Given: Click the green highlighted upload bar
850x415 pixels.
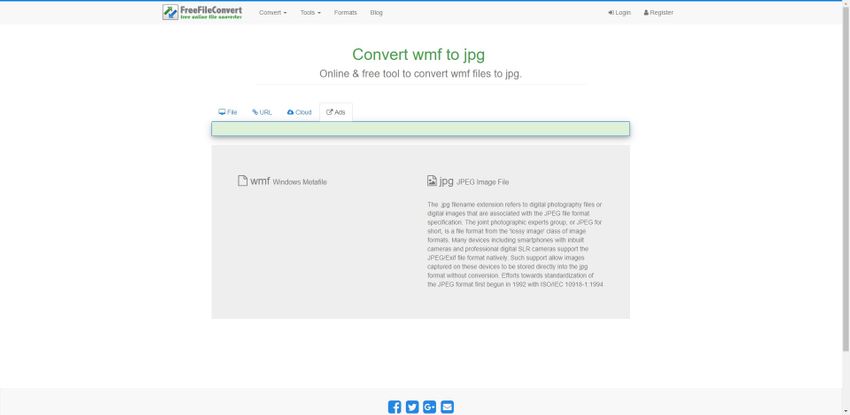Looking at the screenshot, I should pyautogui.click(x=420, y=129).
